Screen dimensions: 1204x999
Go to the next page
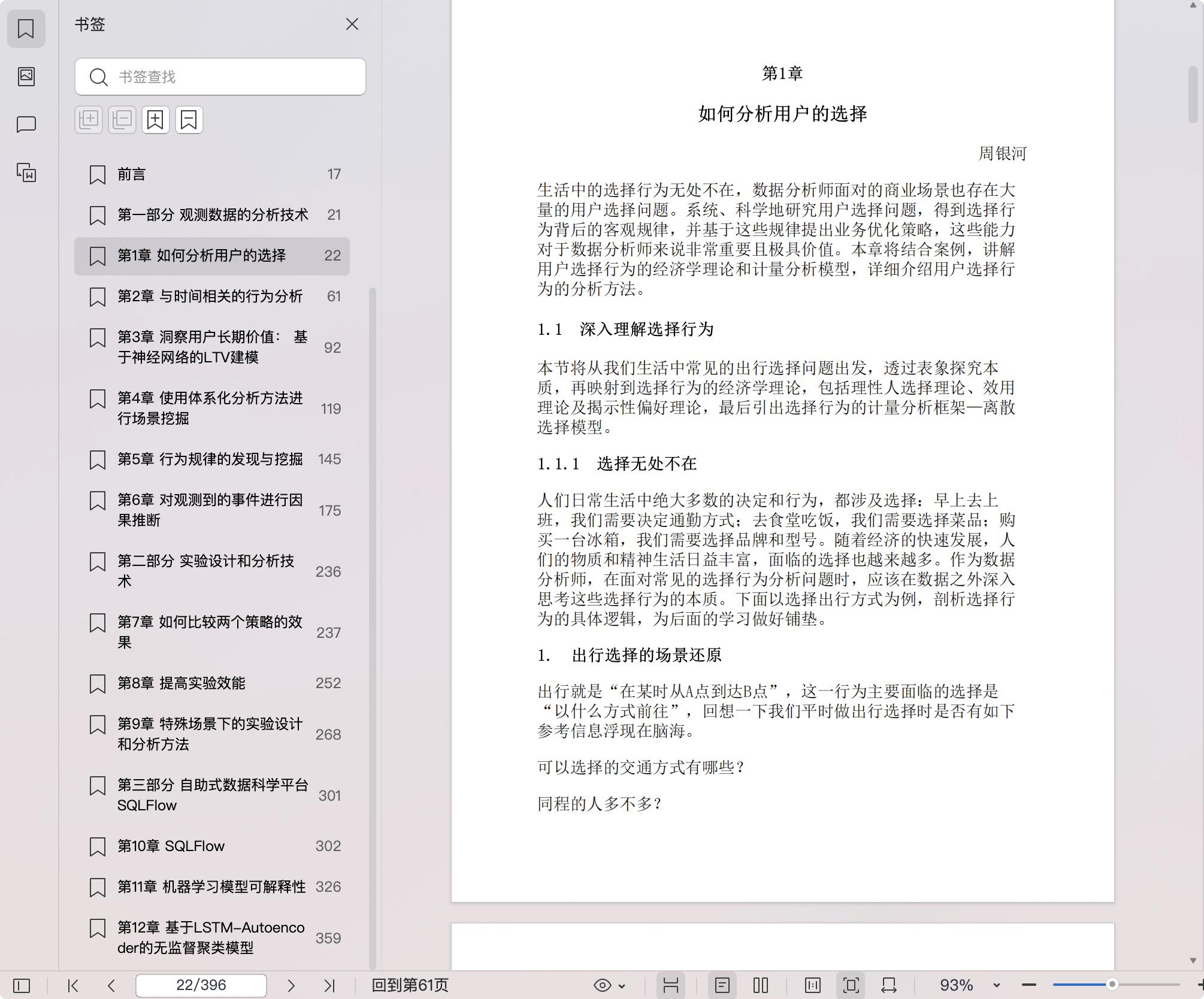[x=291, y=986]
